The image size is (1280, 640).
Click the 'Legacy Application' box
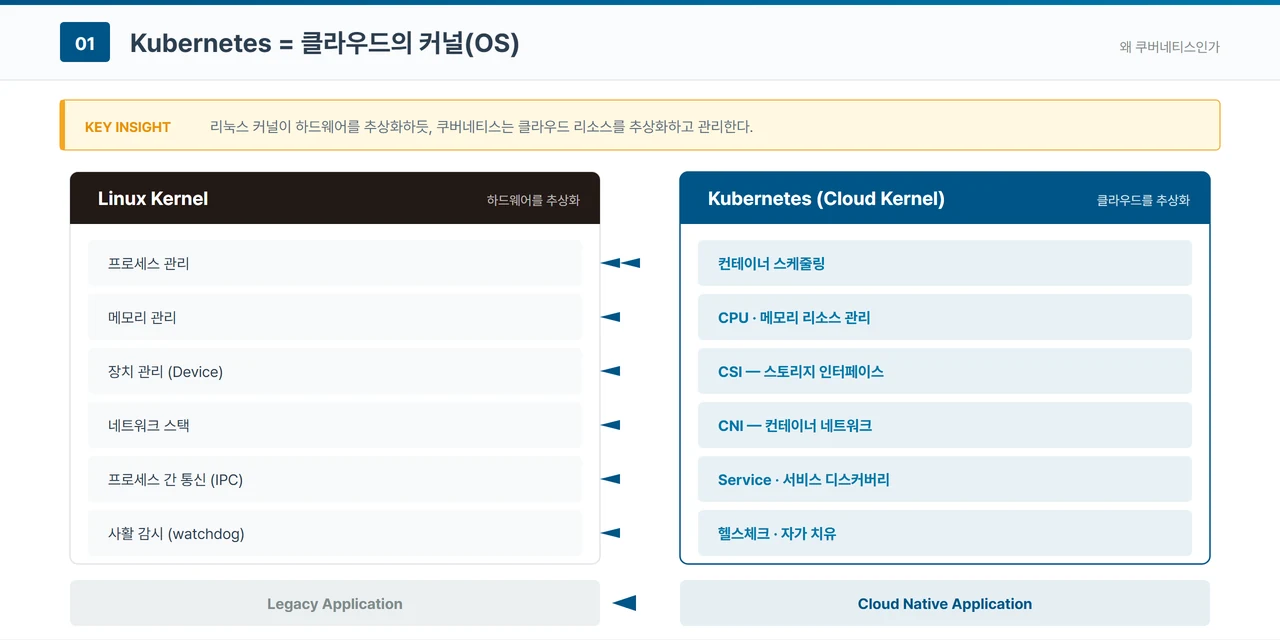tap(335, 603)
